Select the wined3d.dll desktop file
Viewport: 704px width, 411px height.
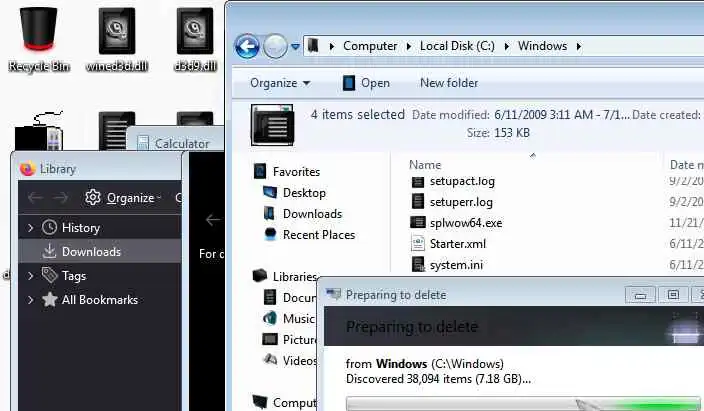pyautogui.click(x=117, y=40)
